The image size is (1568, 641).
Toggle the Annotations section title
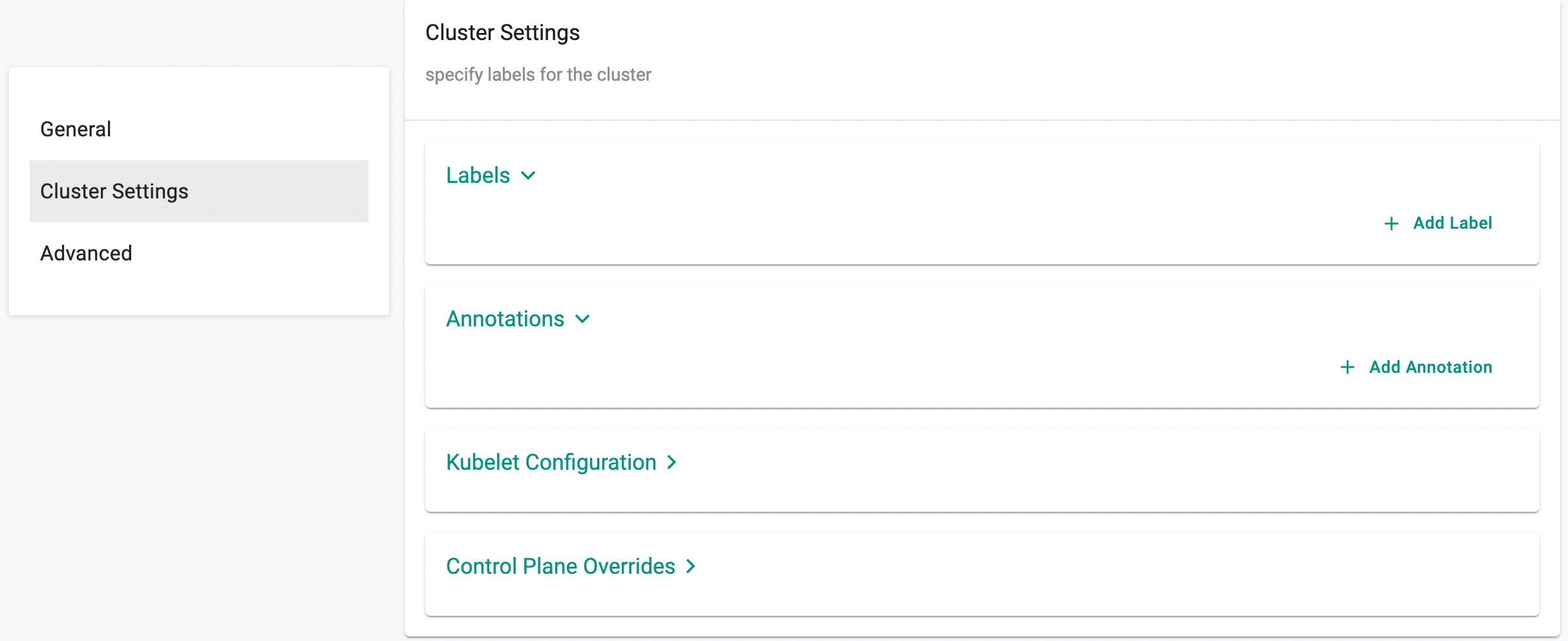click(505, 319)
